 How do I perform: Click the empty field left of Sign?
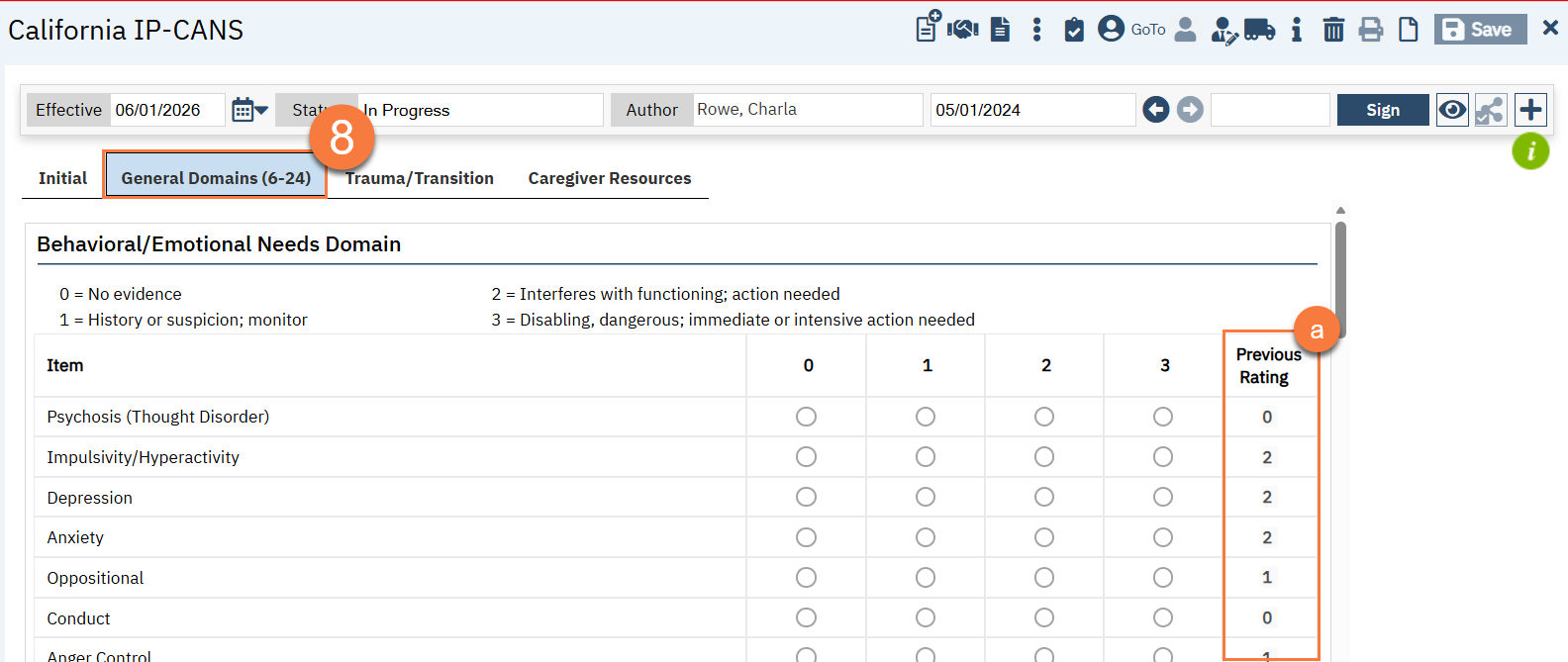coord(1270,110)
